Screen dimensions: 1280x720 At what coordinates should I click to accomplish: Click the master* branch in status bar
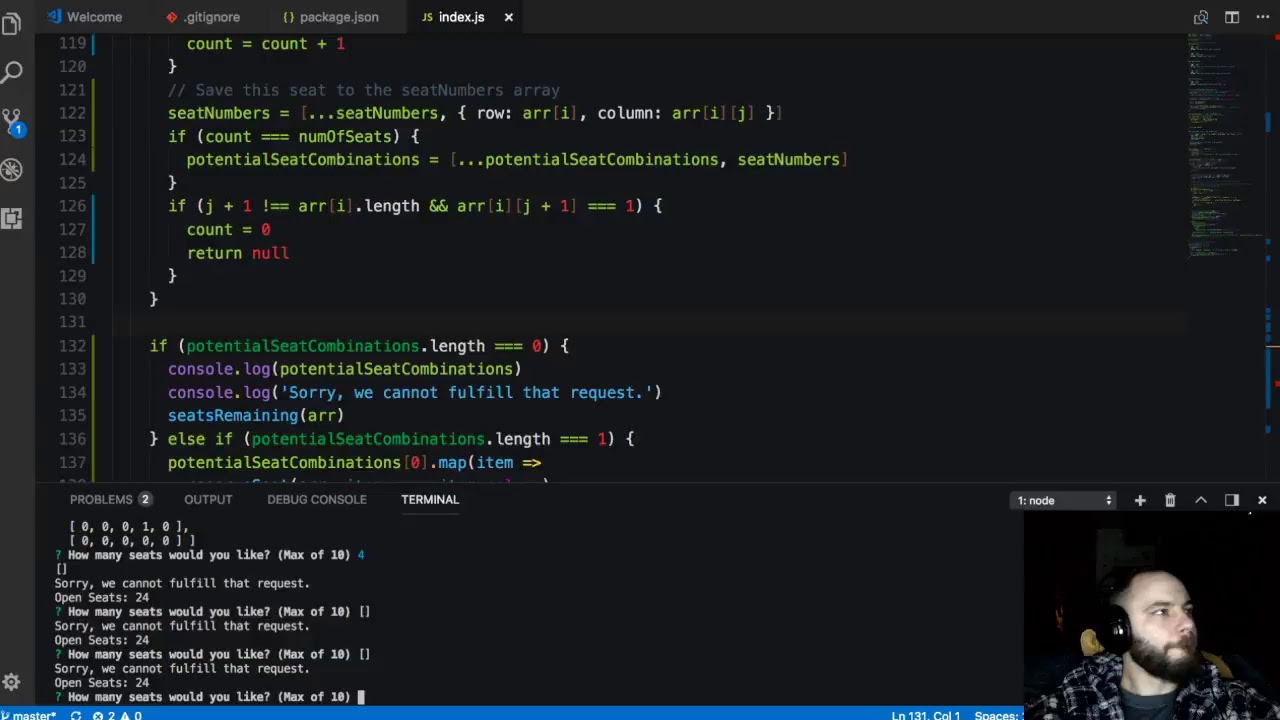click(x=29, y=714)
